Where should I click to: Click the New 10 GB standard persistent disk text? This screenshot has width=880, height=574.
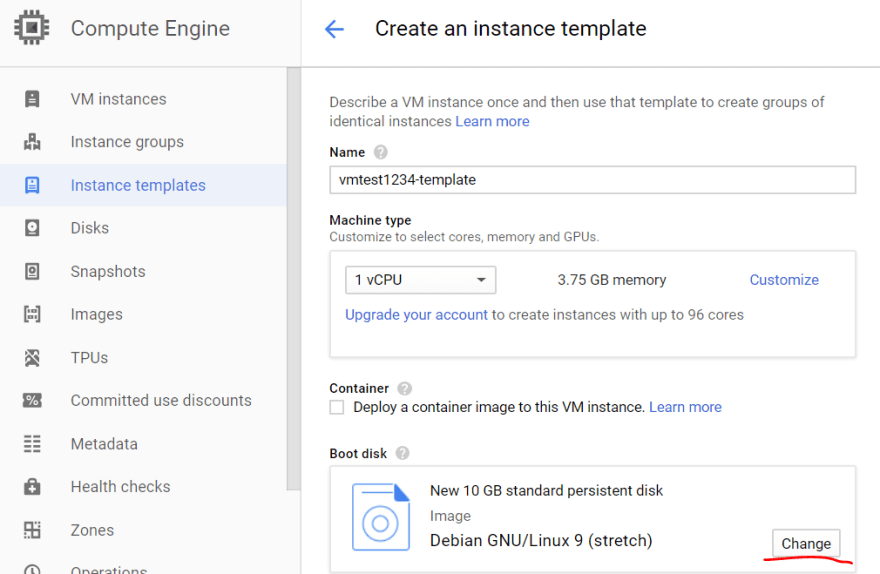pyautogui.click(x=546, y=490)
